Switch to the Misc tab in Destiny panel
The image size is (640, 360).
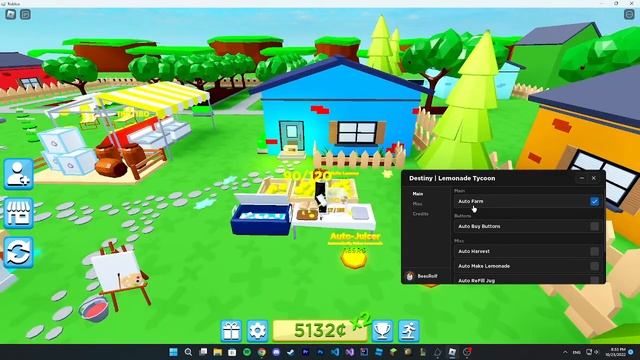pyautogui.click(x=417, y=204)
